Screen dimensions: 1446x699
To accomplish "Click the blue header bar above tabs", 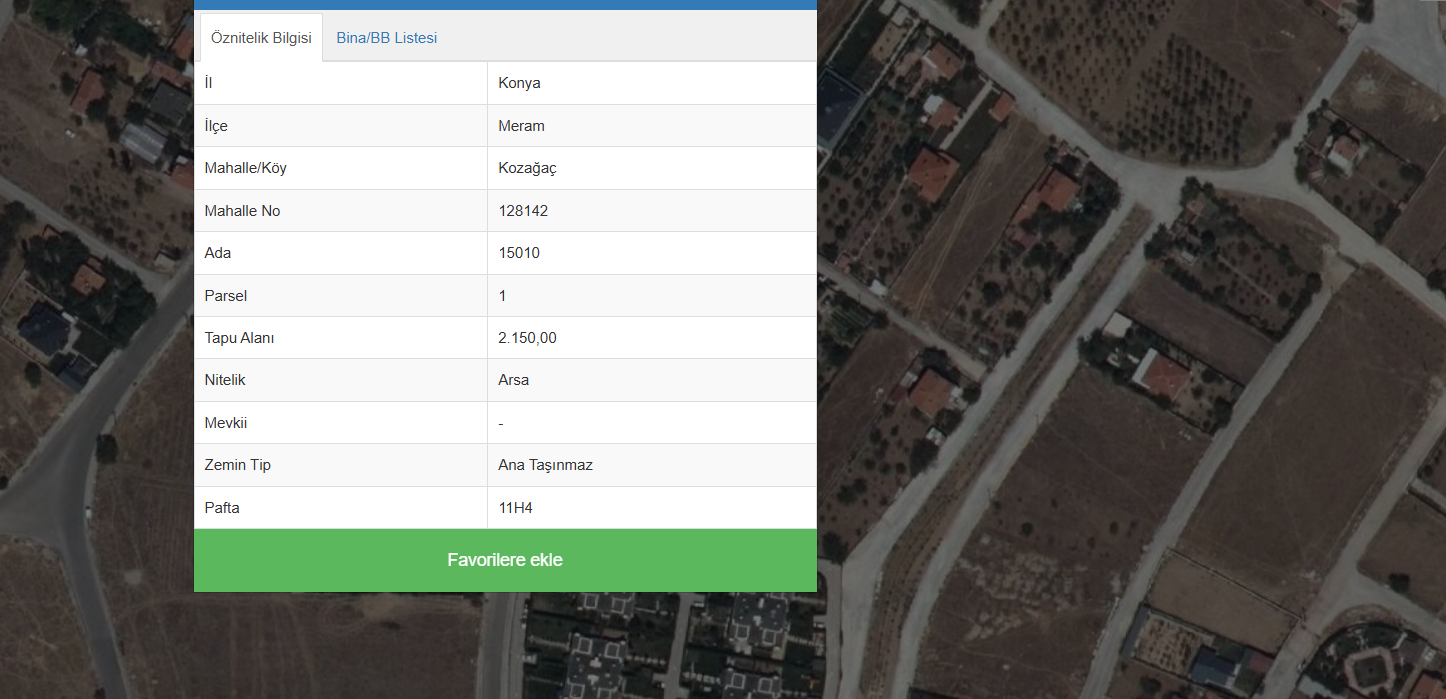I will click(505, 4).
